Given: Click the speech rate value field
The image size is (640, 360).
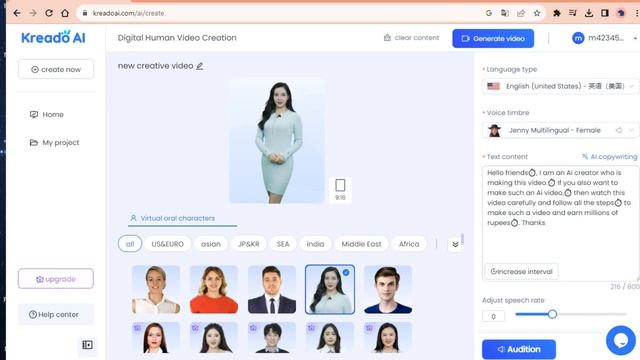Looking at the screenshot, I should click(493, 316).
